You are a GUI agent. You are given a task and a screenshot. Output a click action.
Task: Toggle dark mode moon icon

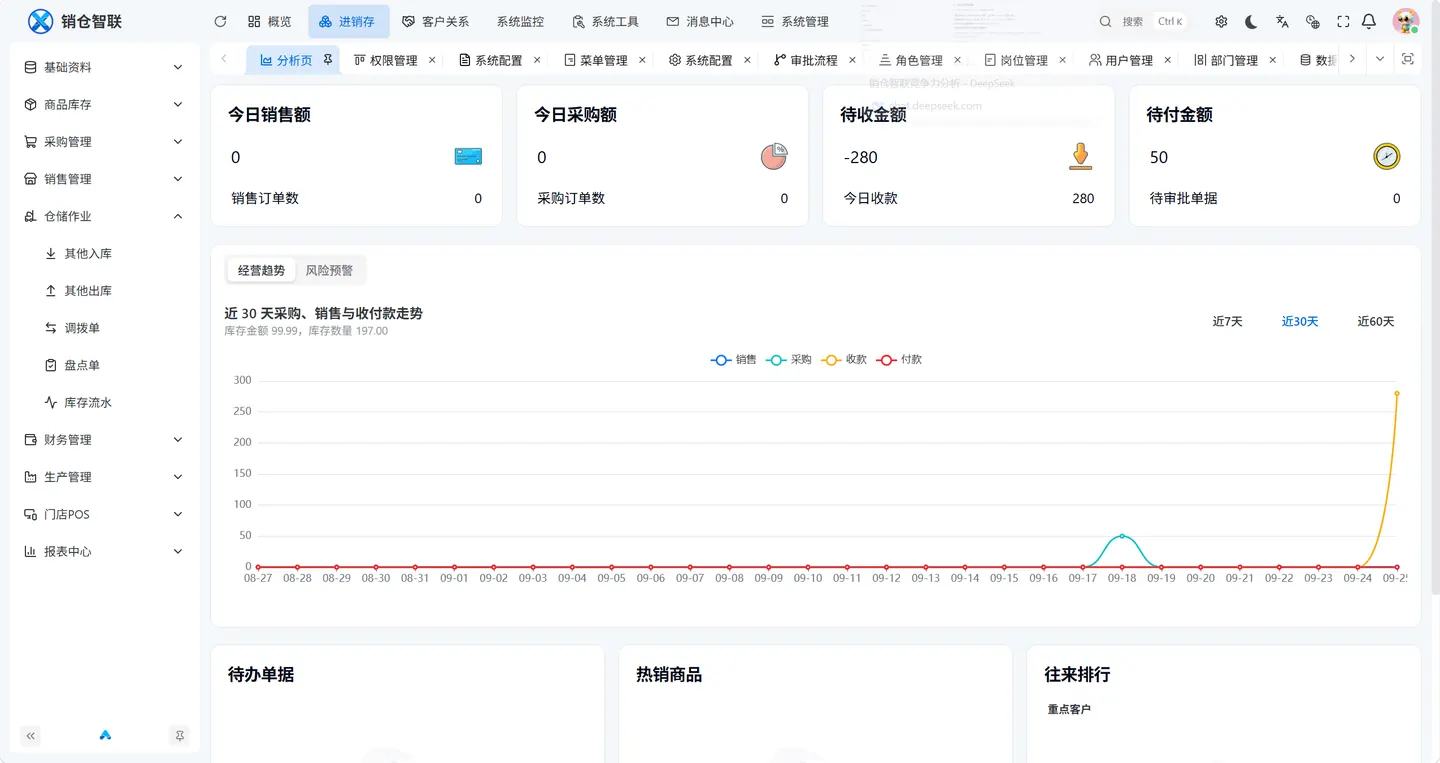(1251, 21)
